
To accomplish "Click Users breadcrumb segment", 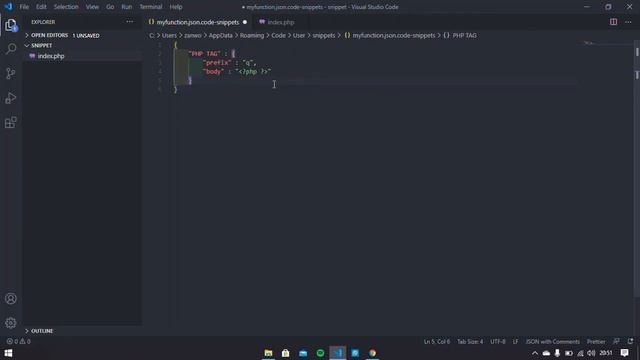I will click(169, 36).
